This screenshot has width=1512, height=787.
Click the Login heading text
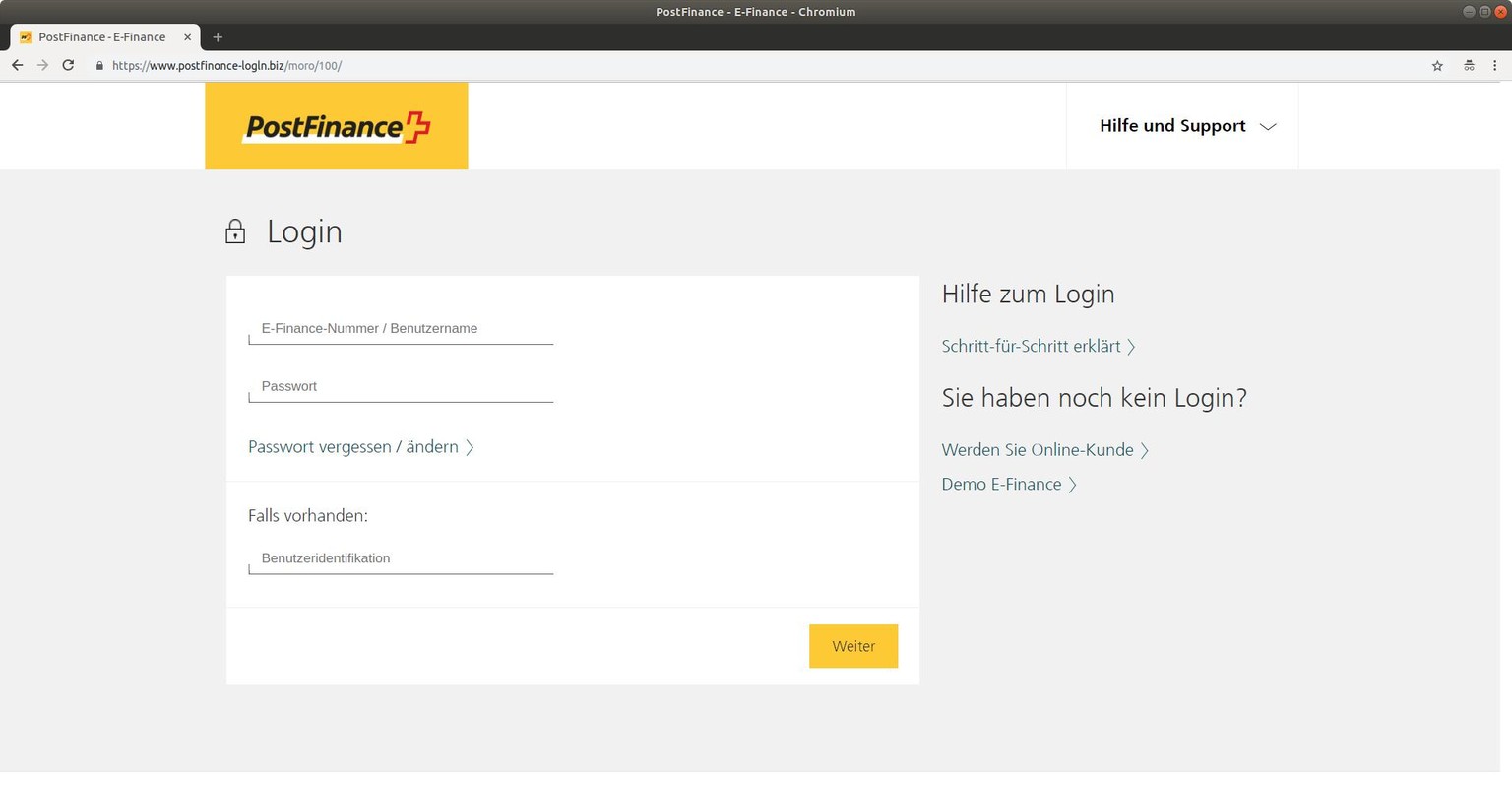[x=304, y=232]
